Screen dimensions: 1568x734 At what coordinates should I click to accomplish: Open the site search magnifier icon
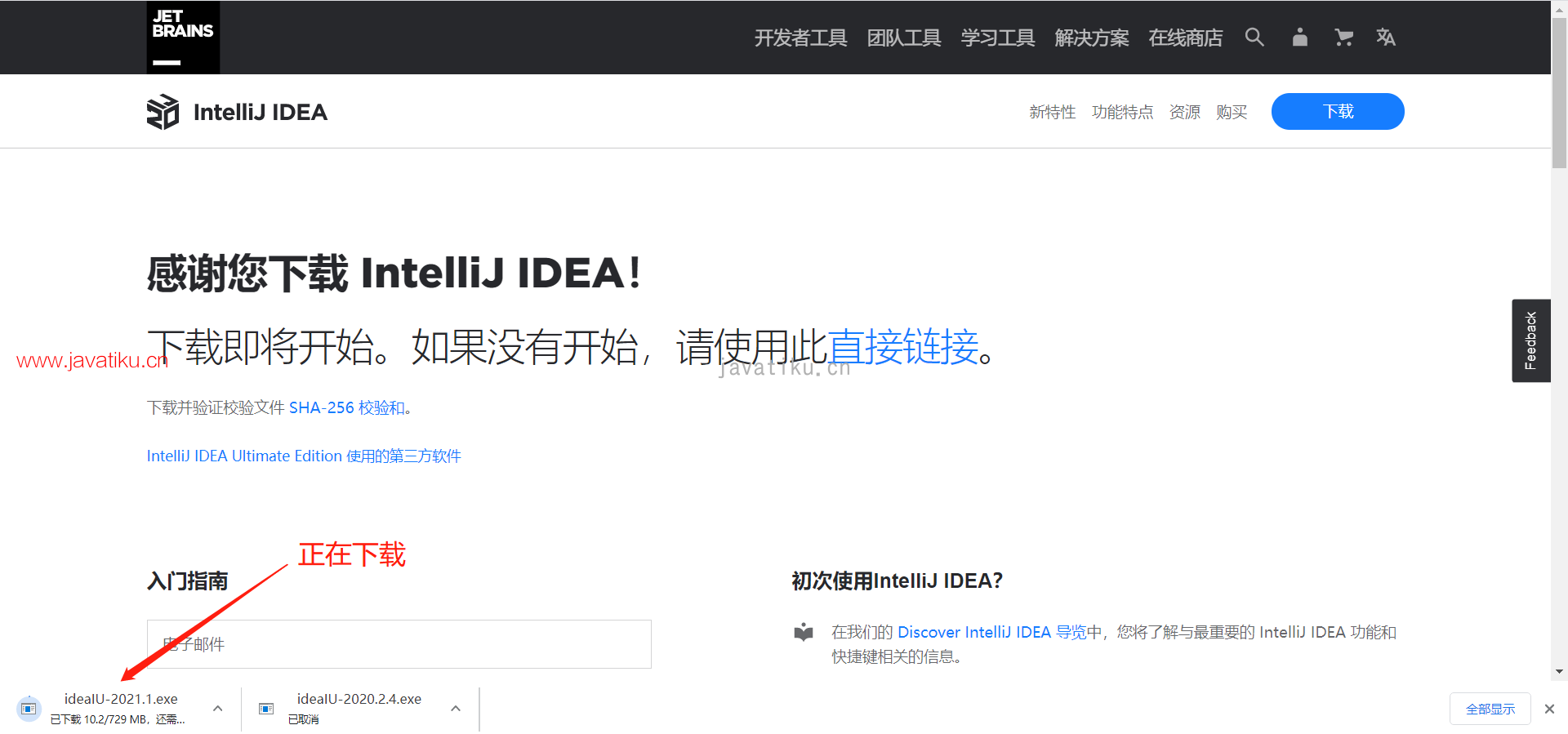click(x=1254, y=37)
